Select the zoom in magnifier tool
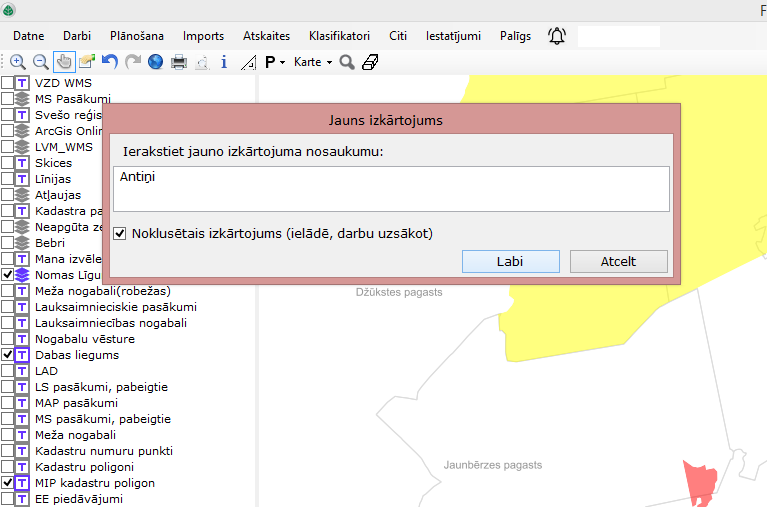The image size is (767, 507). click(x=18, y=62)
